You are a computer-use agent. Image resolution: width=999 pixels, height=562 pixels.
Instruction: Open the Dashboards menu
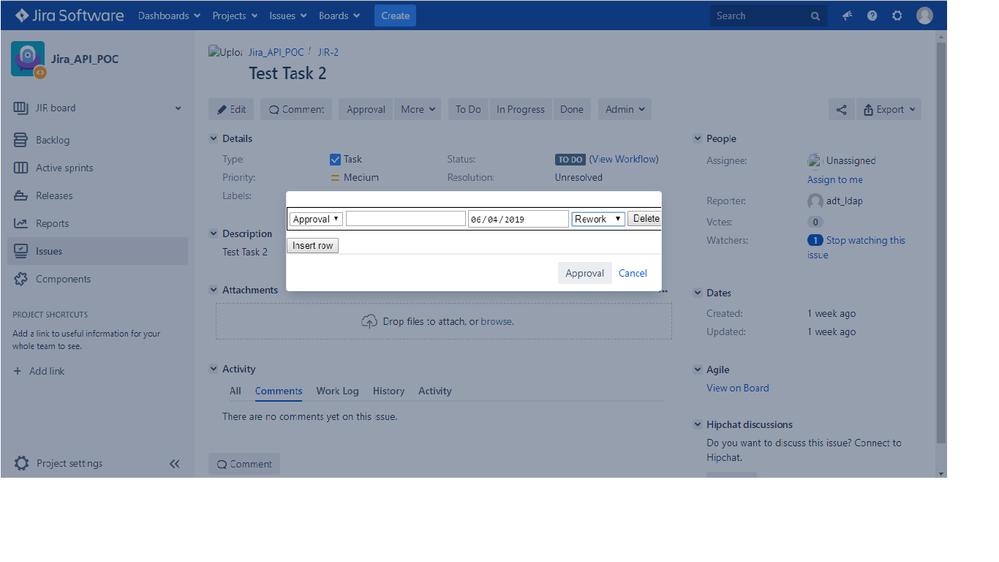169,16
